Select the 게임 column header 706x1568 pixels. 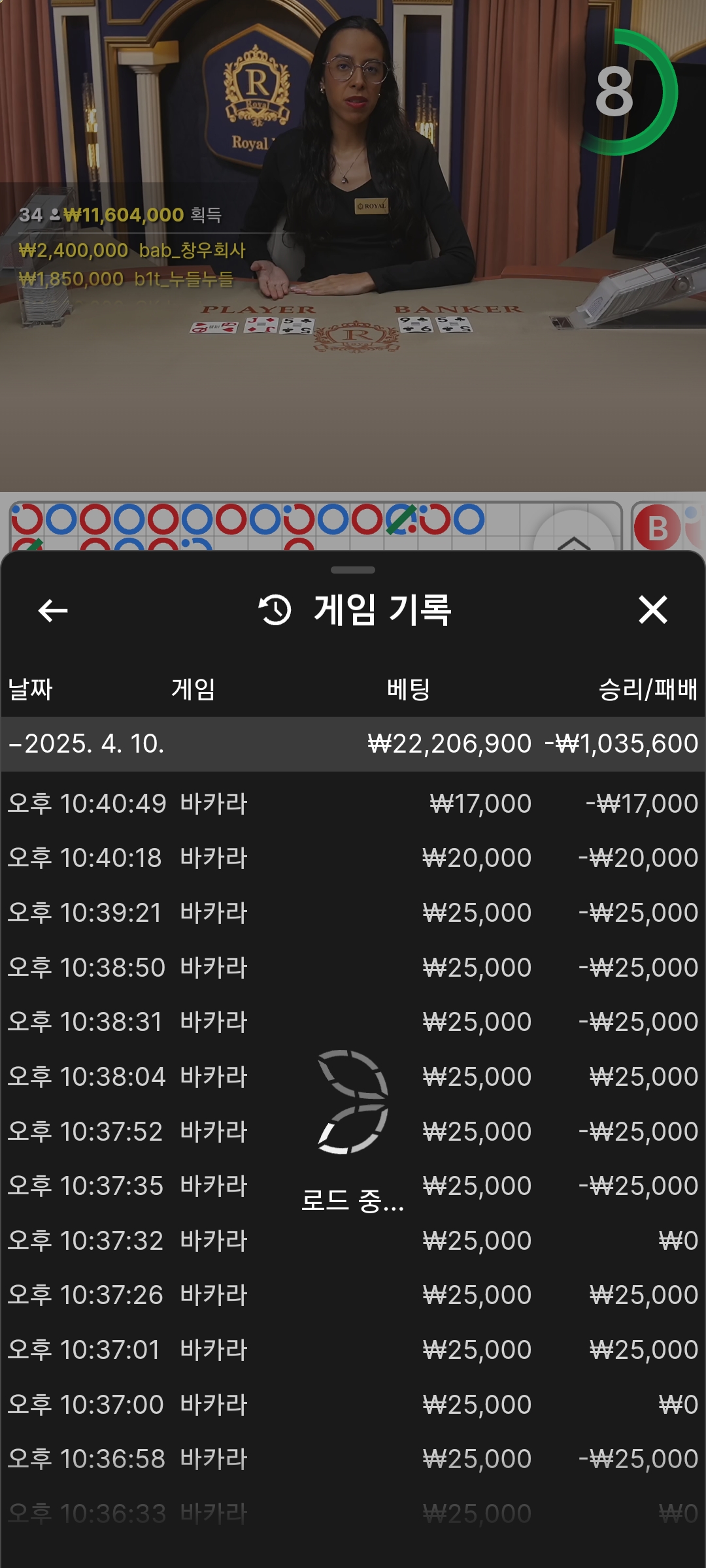tap(193, 689)
